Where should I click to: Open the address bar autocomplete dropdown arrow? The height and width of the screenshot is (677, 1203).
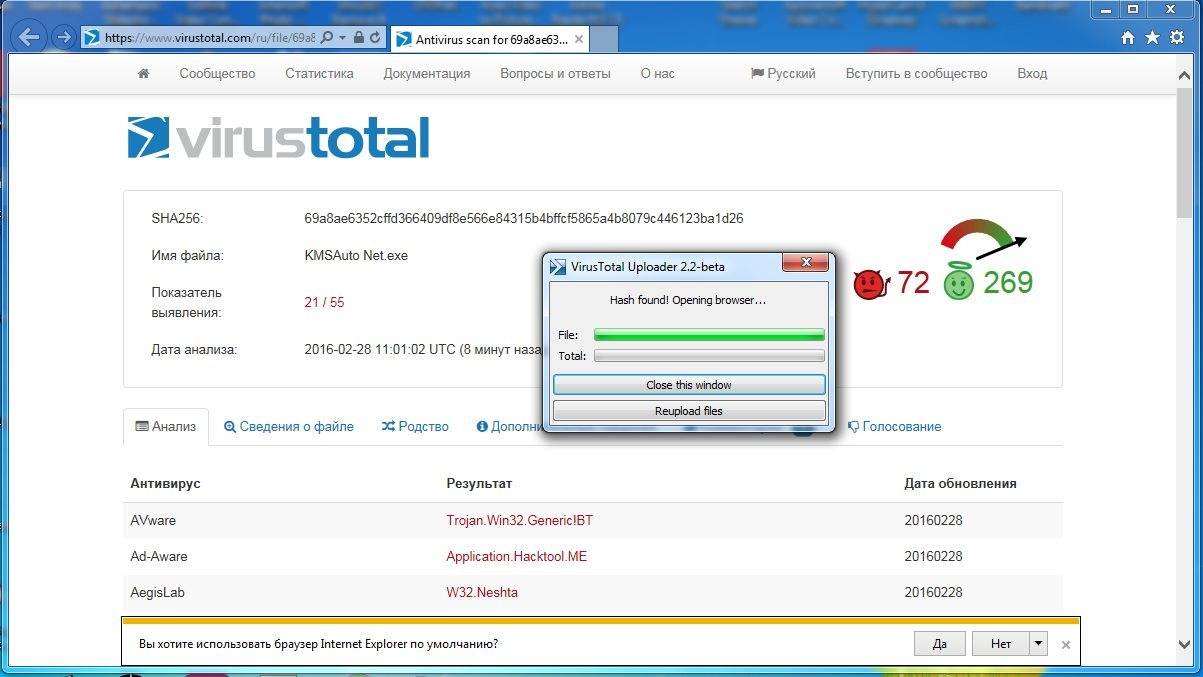point(343,38)
